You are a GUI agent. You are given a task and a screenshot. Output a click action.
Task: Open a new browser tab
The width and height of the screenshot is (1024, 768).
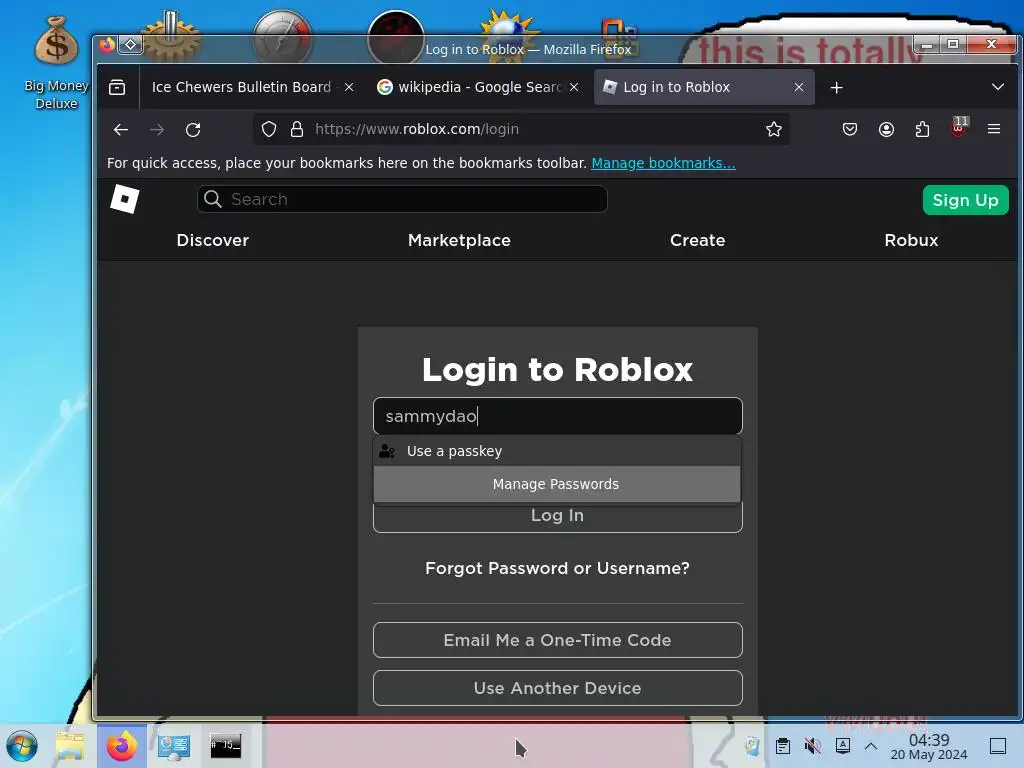click(837, 88)
